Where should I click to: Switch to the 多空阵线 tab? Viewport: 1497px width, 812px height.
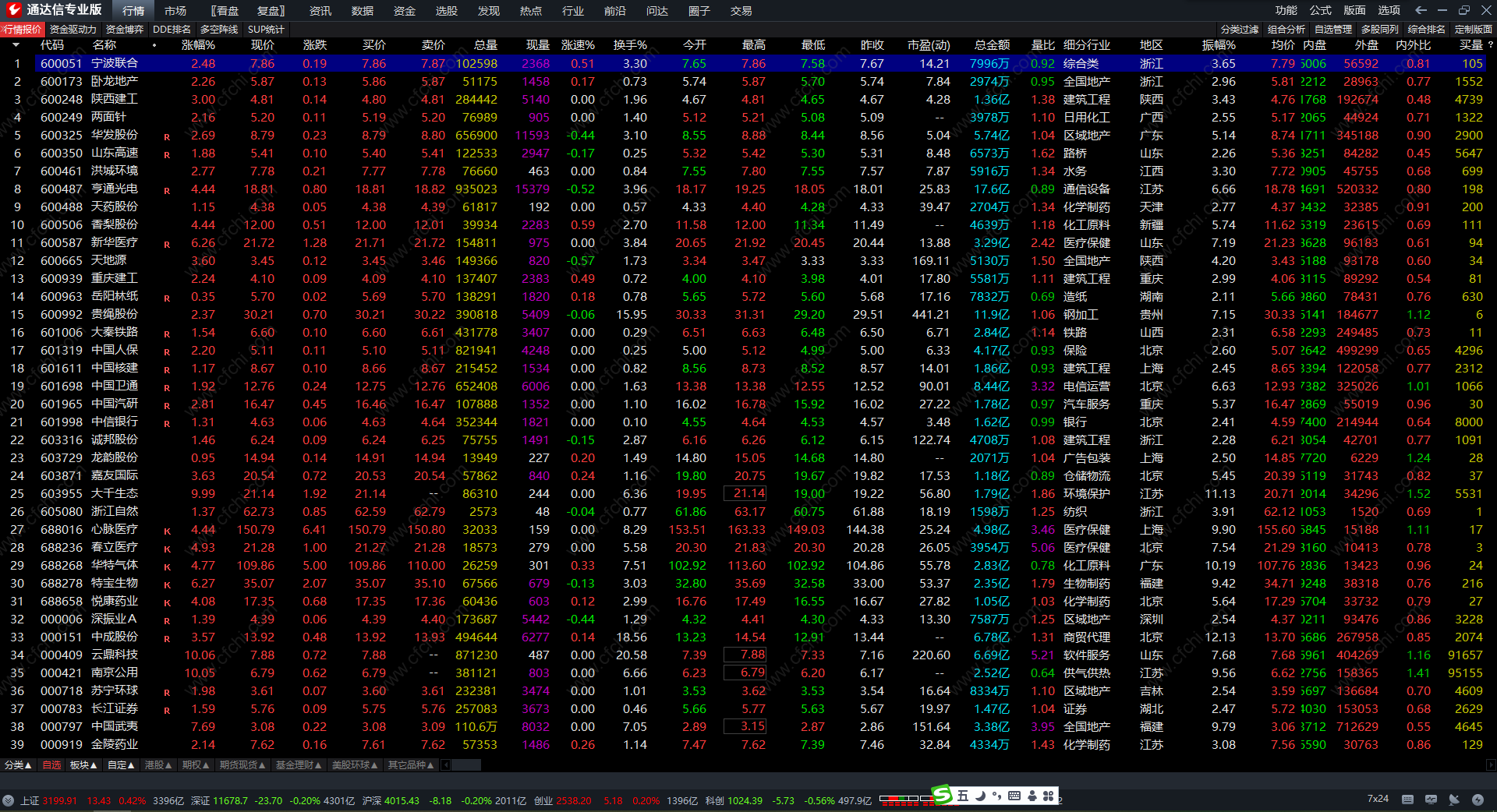(x=219, y=30)
